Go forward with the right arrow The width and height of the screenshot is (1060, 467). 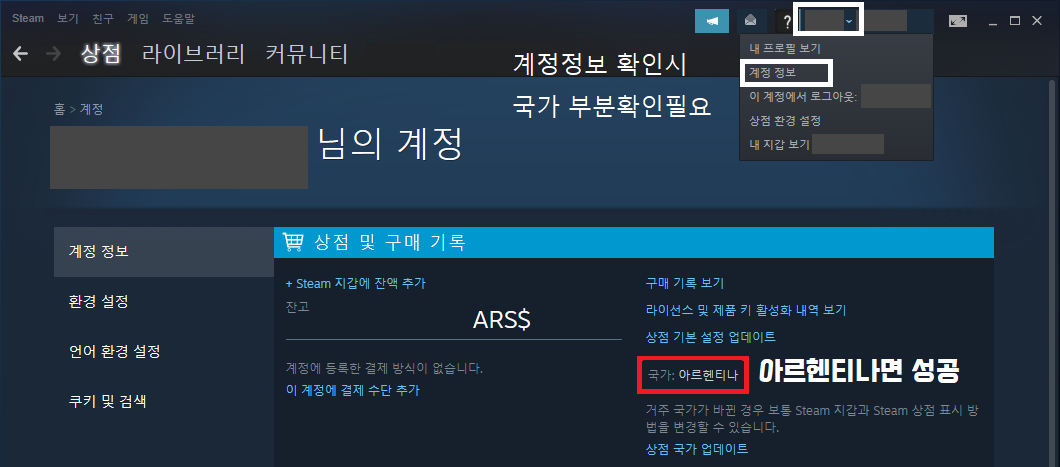[53, 53]
